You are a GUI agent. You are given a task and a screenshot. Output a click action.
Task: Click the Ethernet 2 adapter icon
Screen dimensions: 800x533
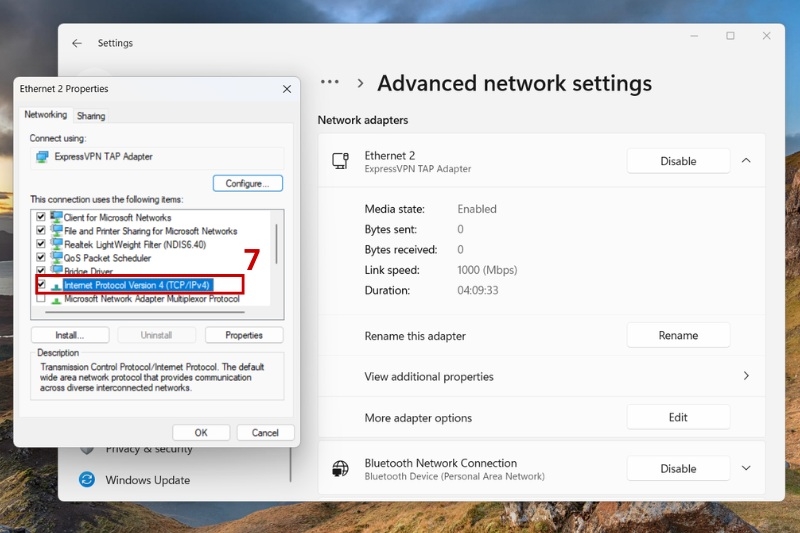click(340, 161)
